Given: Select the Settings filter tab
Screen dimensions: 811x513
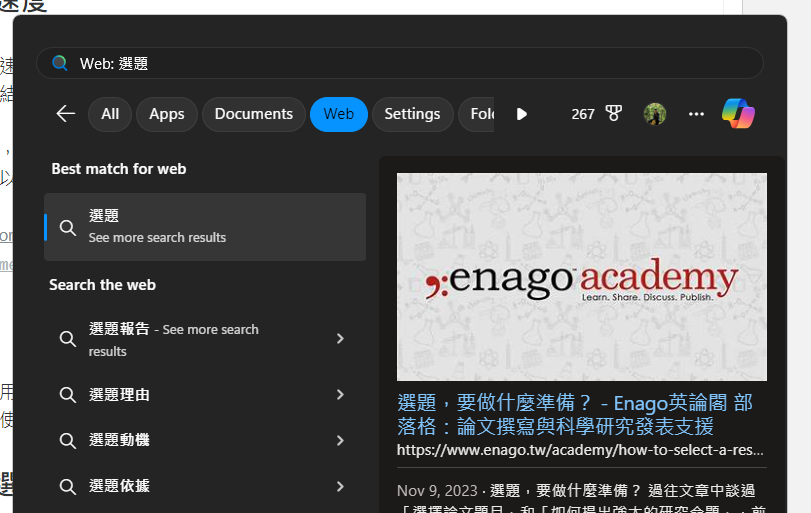Looking at the screenshot, I should [x=412, y=114].
